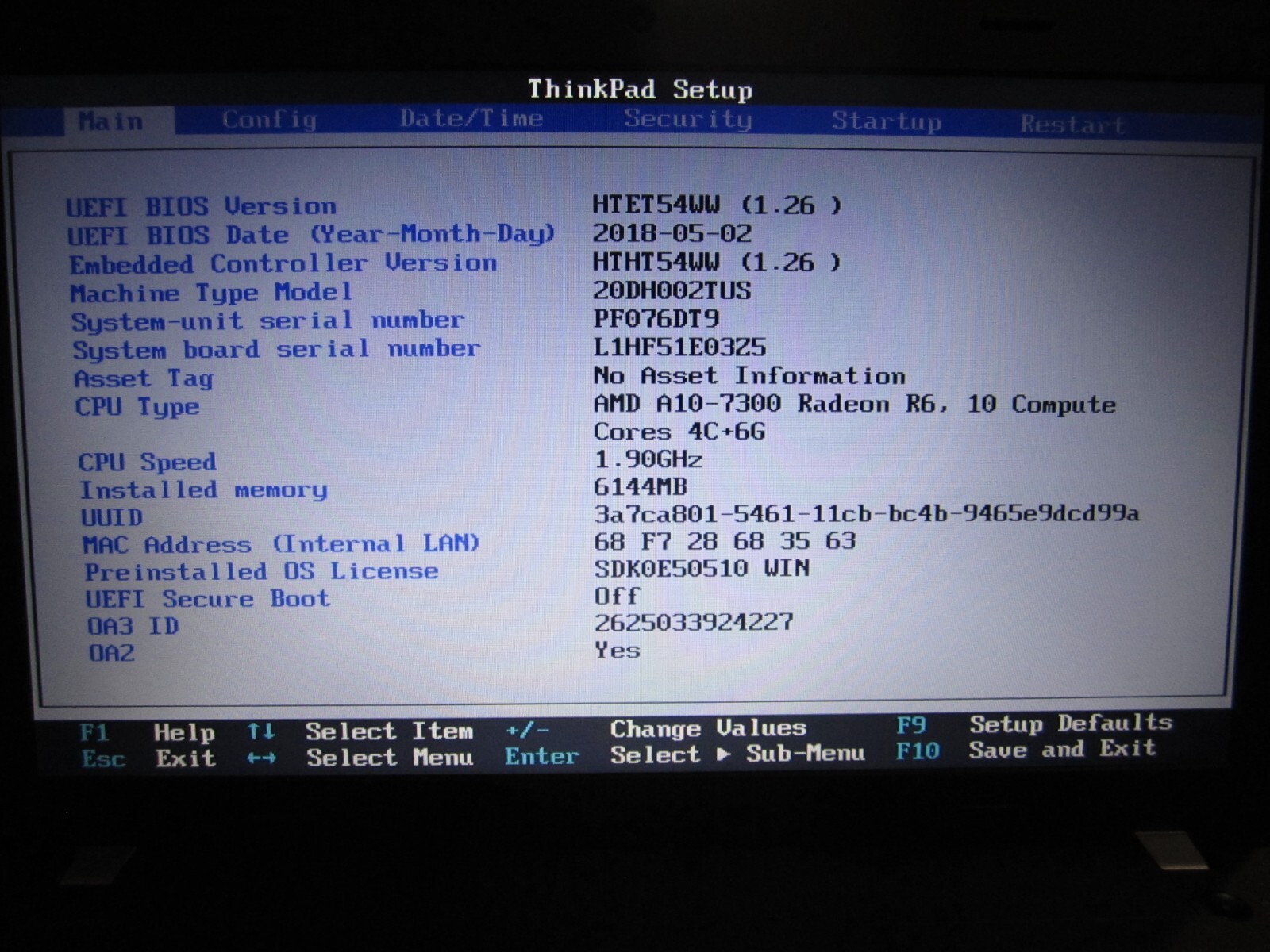
Task: Open the Restart tab
Action: pos(1072,124)
